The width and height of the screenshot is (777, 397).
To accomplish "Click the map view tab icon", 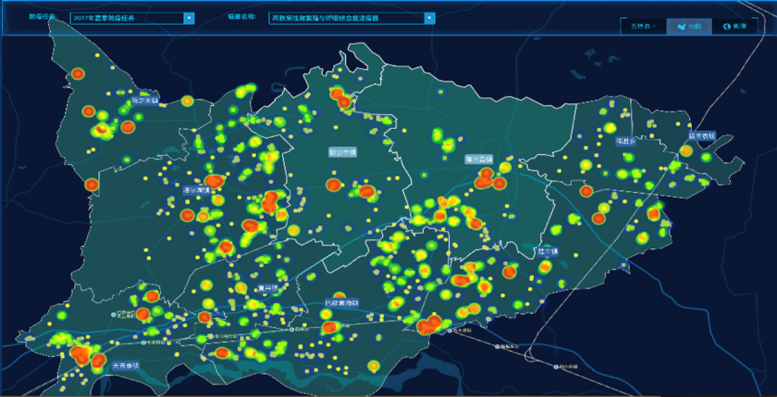I will (683, 27).
